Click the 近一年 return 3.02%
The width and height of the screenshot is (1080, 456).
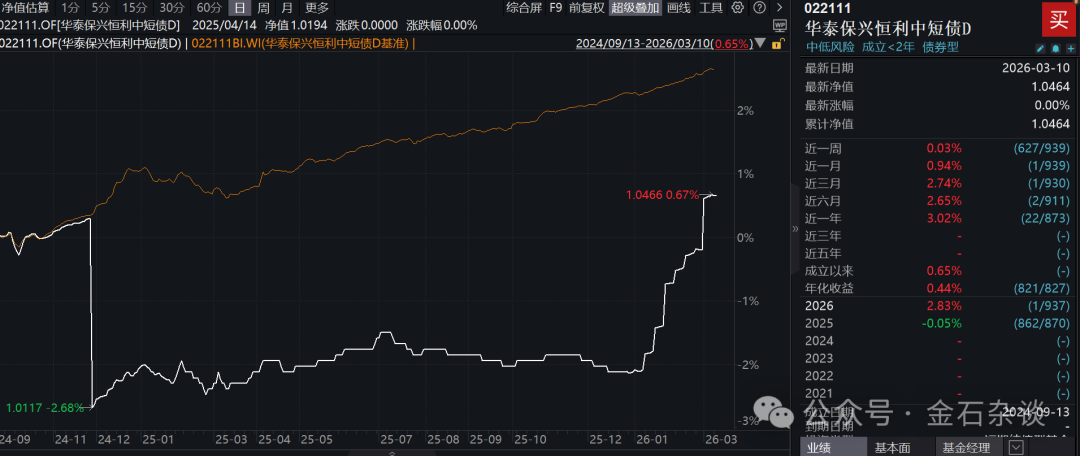click(x=944, y=218)
